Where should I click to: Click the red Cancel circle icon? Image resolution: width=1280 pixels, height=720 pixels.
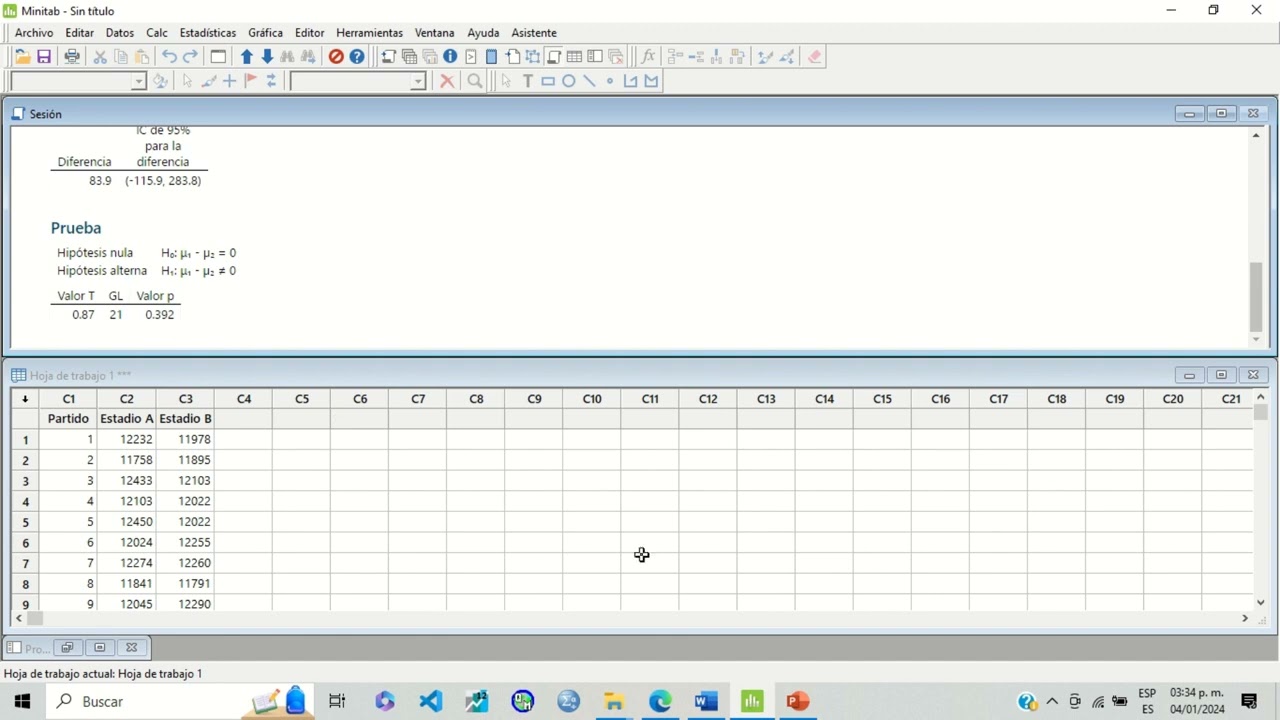336,57
